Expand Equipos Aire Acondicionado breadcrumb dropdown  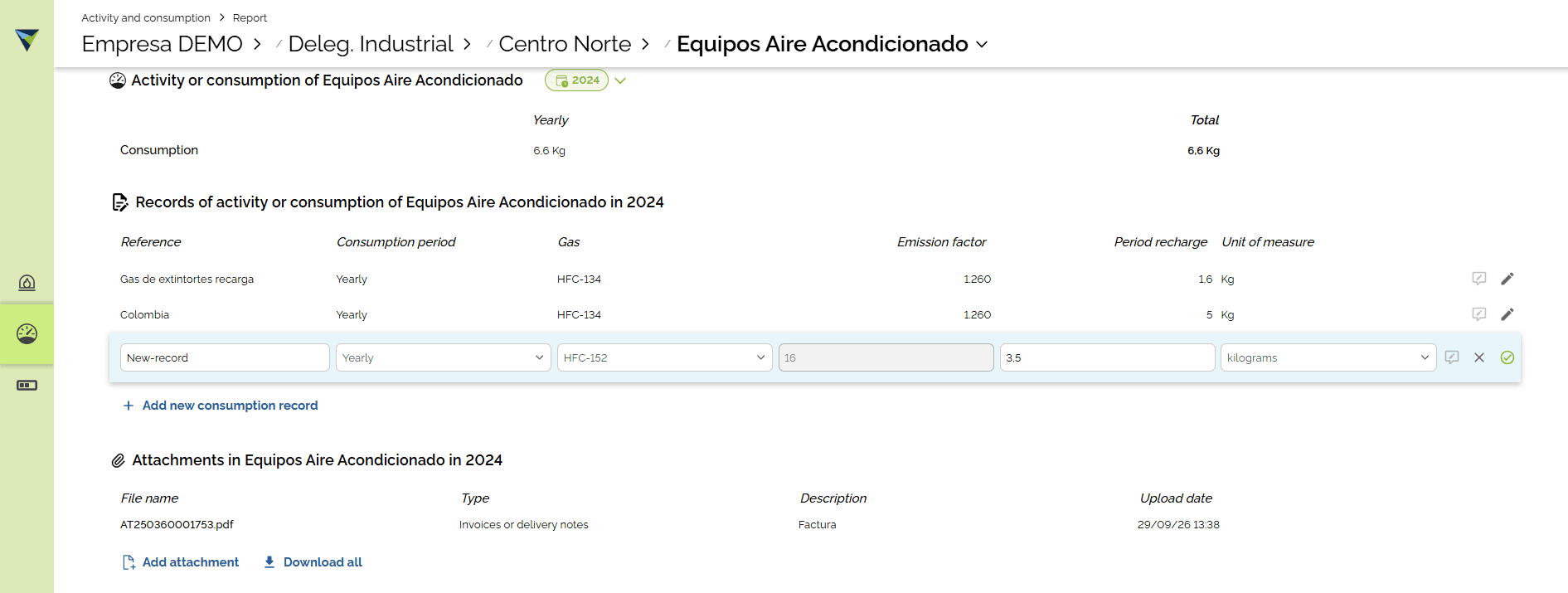(983, 44)
